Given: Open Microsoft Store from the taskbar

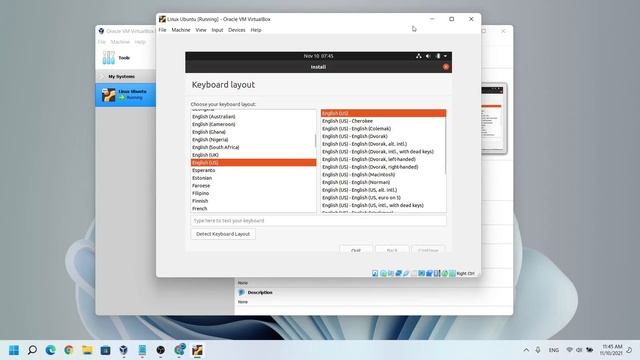Looking at the screenshot, I should 105,350.
